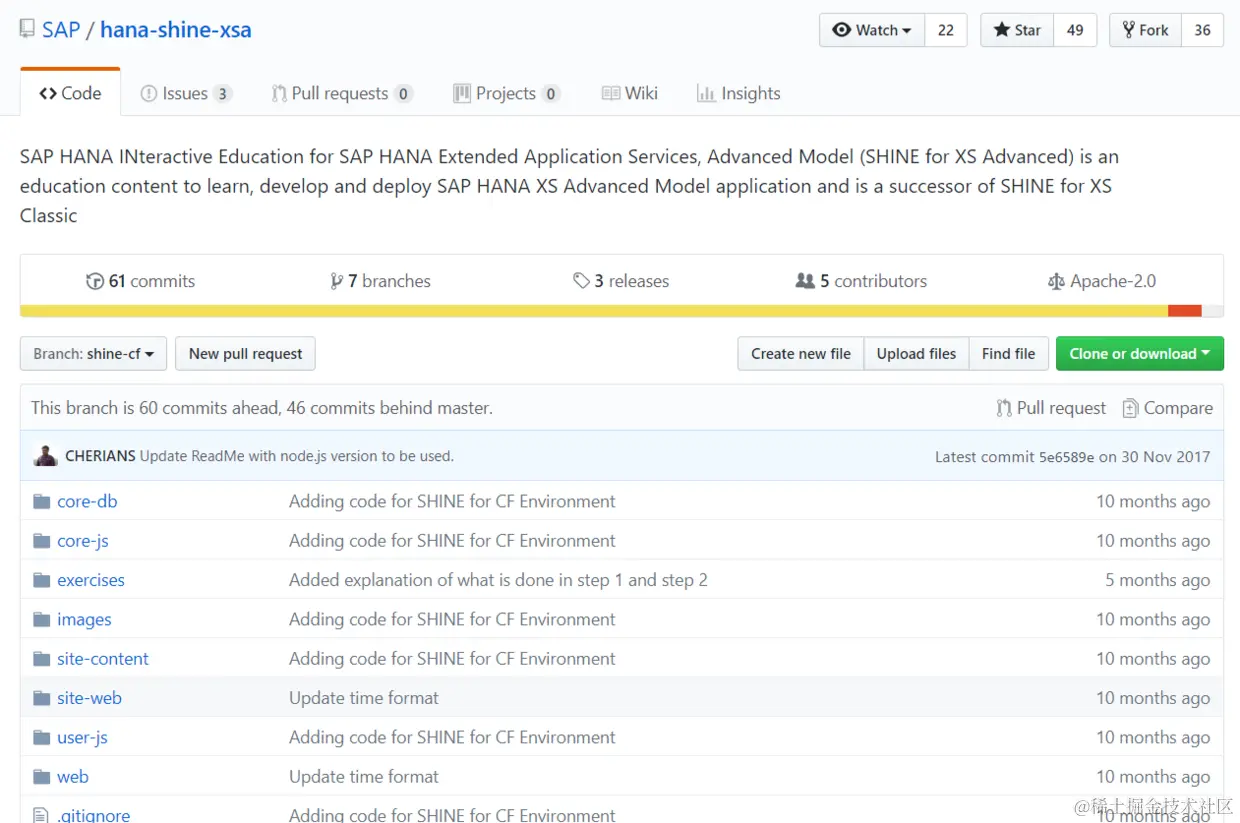Show the 36 forks count
The height and width of the screenshot is (823, 1240).
(x=1203, y=30)
